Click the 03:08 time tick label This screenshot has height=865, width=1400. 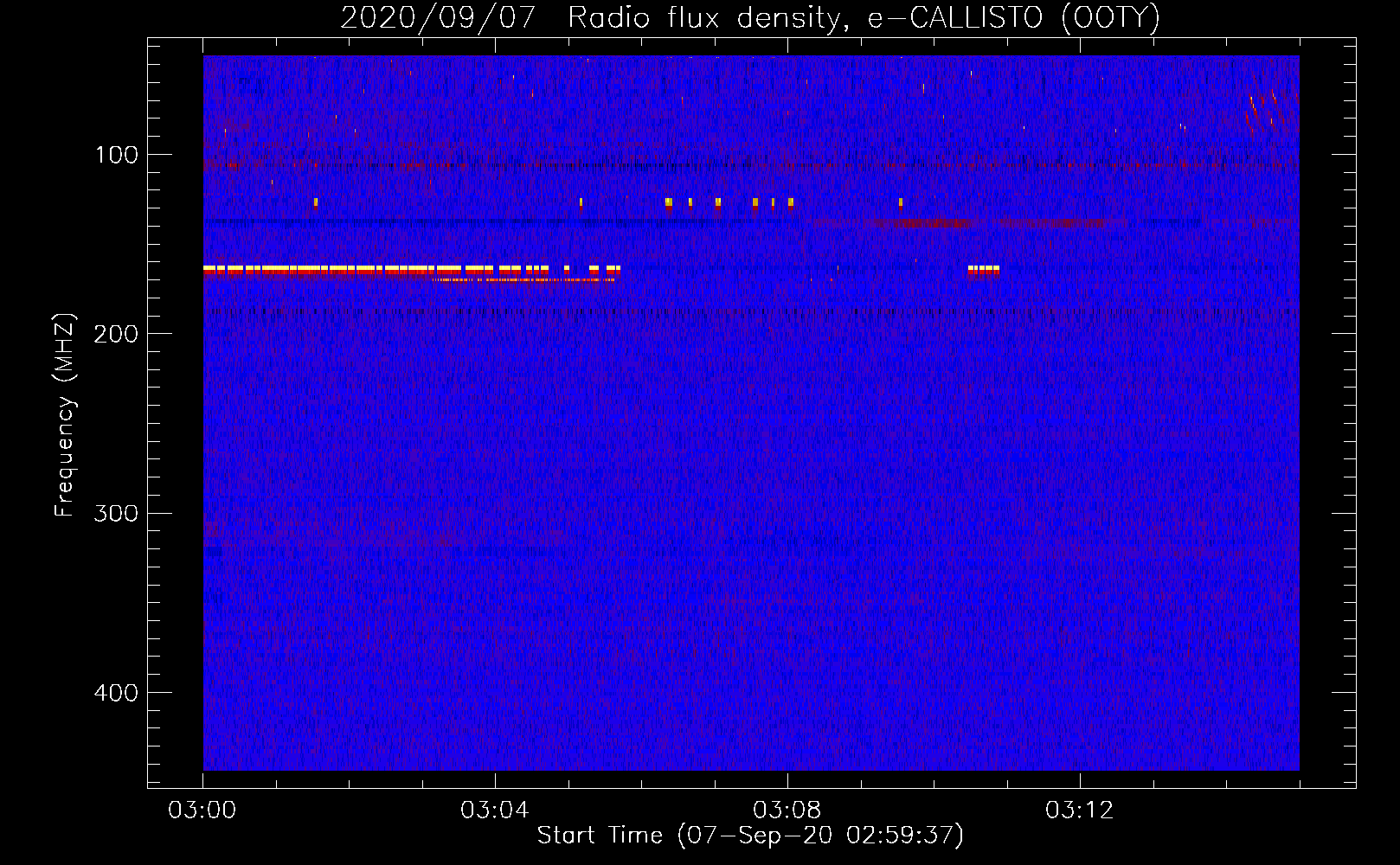[787, 811]
